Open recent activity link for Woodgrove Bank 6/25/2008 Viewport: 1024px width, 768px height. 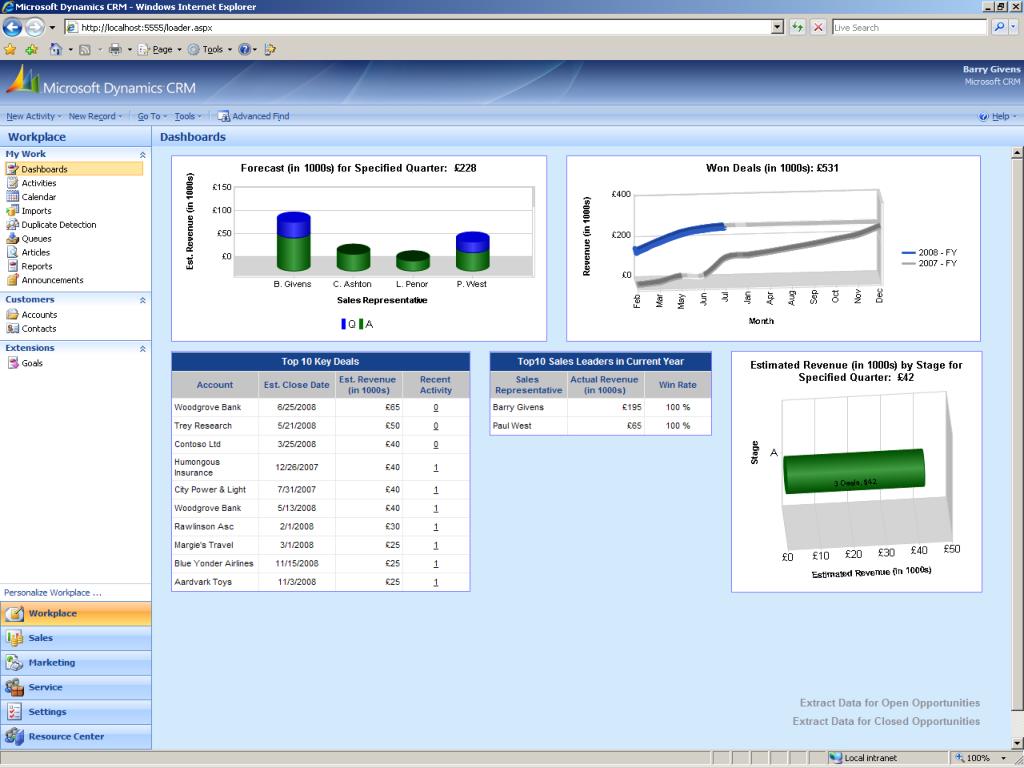click(x=436, y=408)
